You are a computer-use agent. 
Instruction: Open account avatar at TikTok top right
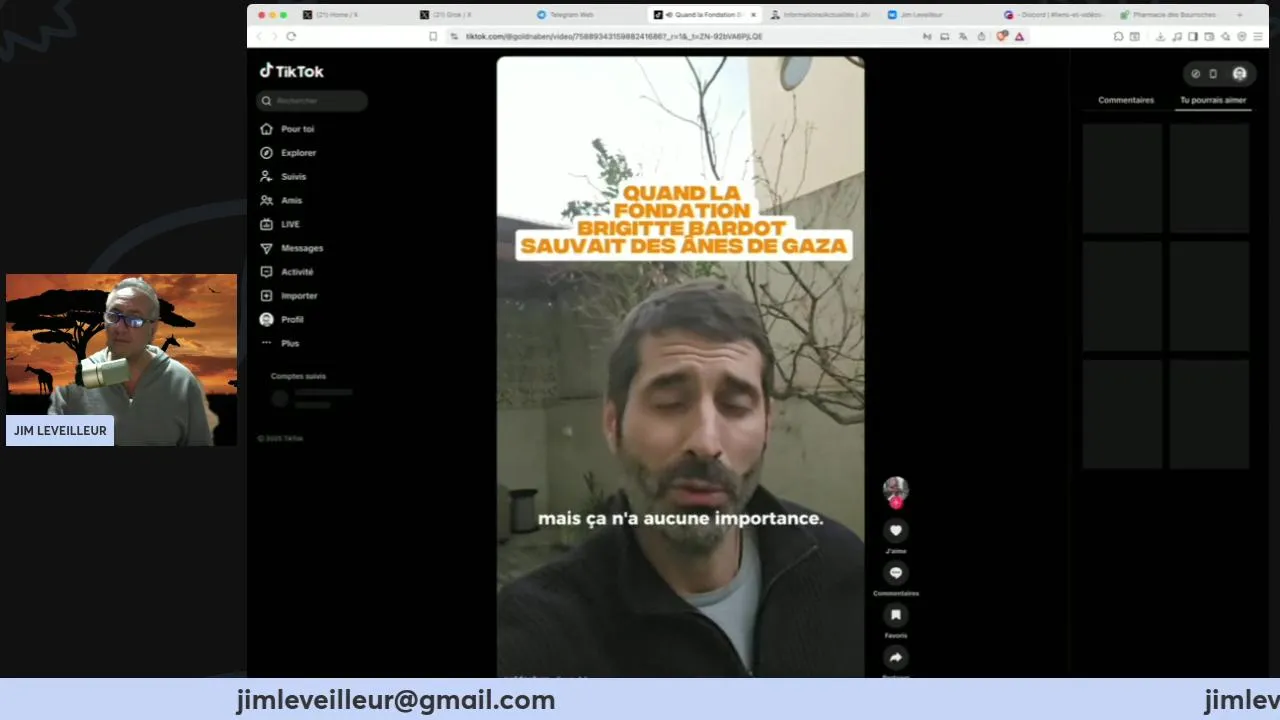pyautogui.click(x=1240, y=74)
